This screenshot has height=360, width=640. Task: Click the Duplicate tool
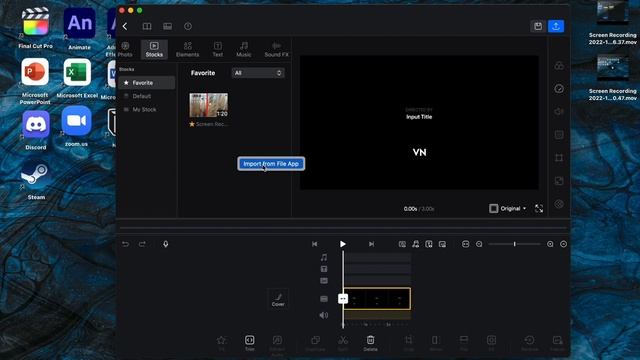pyautogui.click(x=316, y=343)
